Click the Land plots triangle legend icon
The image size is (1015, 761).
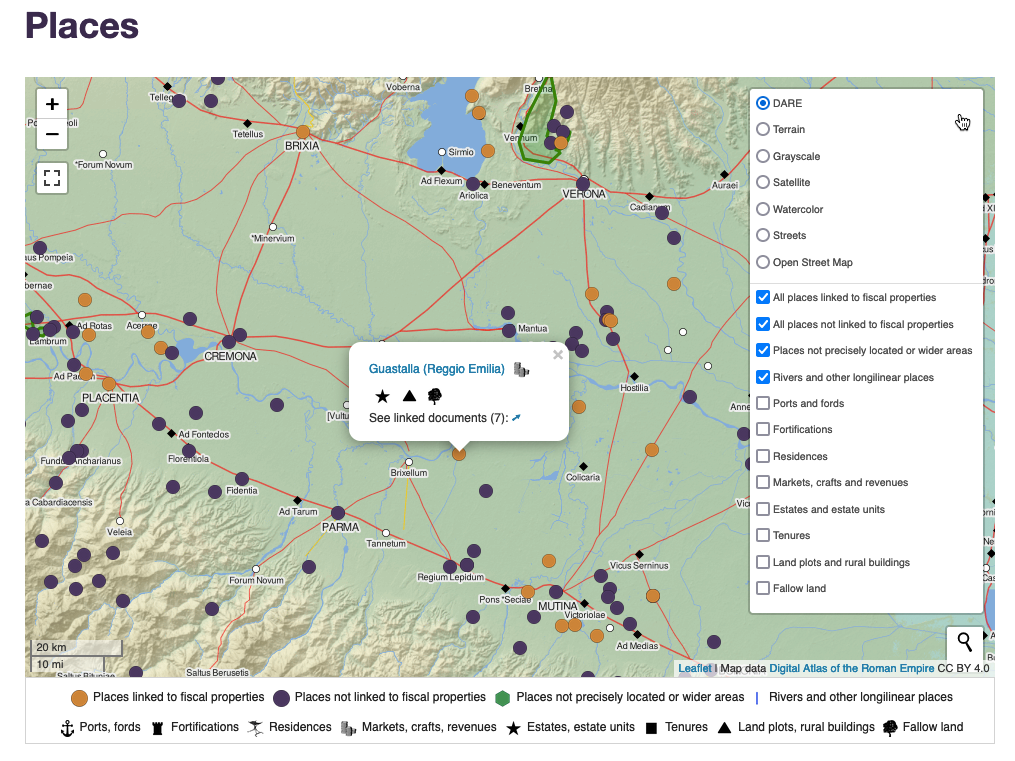(724, 728)
